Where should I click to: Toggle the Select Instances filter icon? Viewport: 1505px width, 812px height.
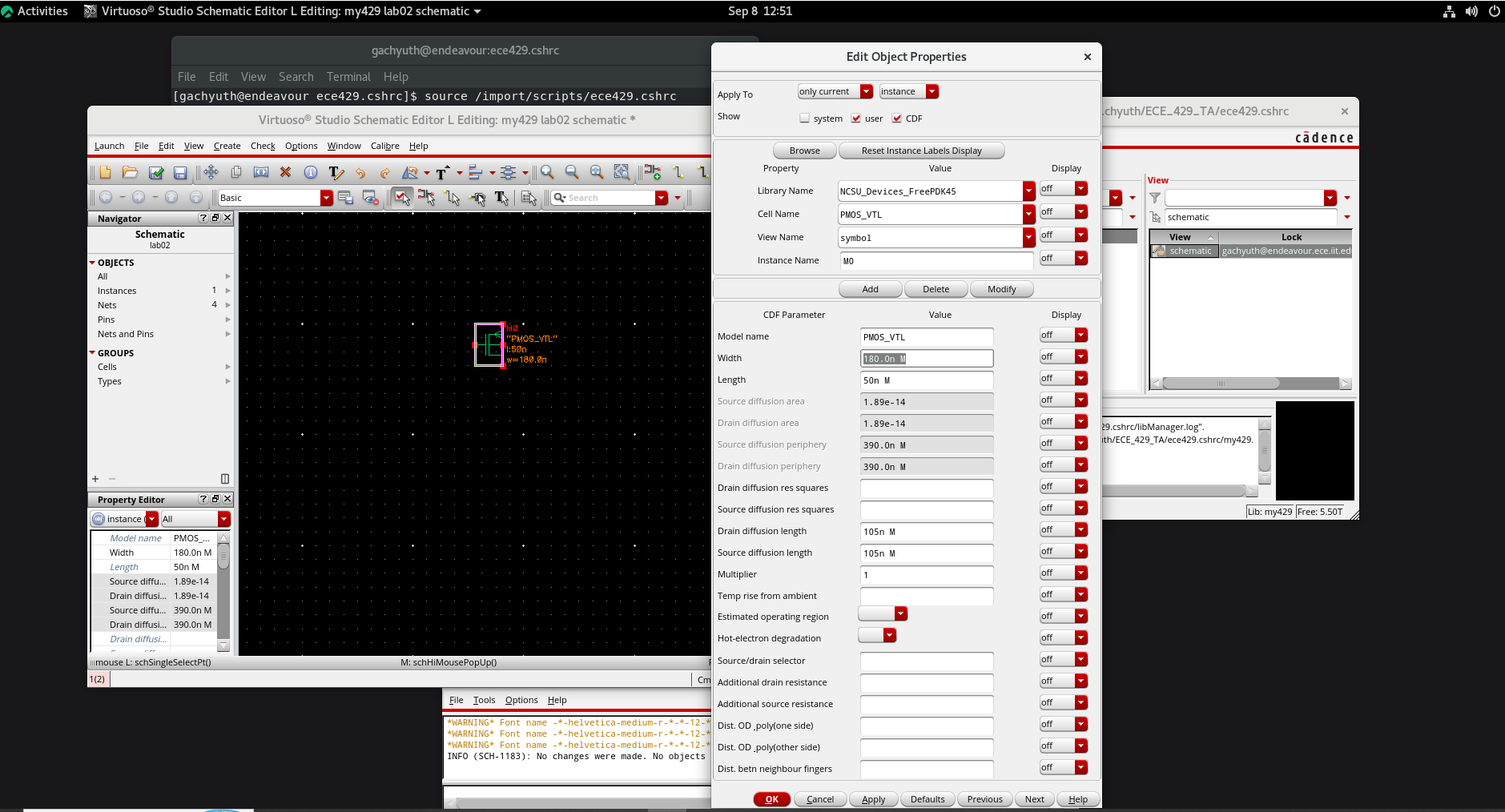click(x=426, y=198)
